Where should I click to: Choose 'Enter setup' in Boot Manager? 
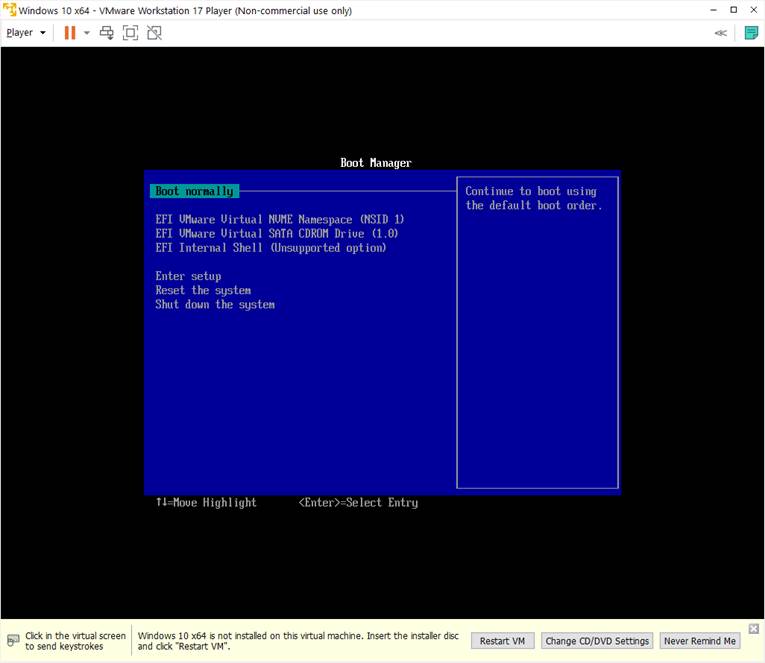click(188, 276)
